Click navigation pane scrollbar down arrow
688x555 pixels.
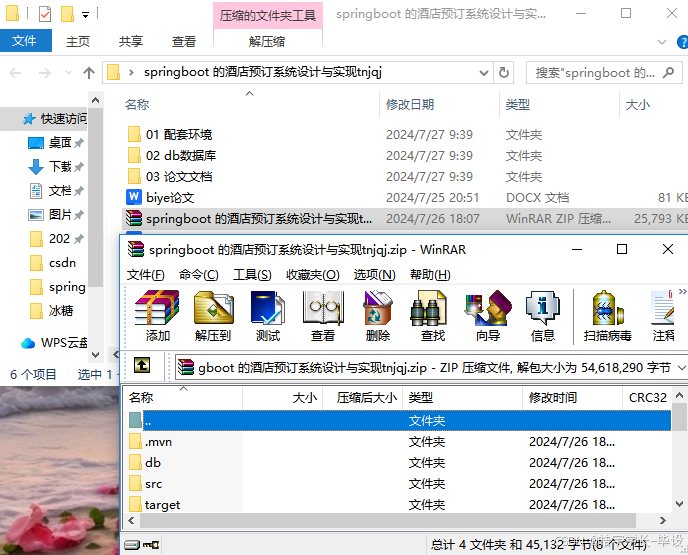(96, 354)
